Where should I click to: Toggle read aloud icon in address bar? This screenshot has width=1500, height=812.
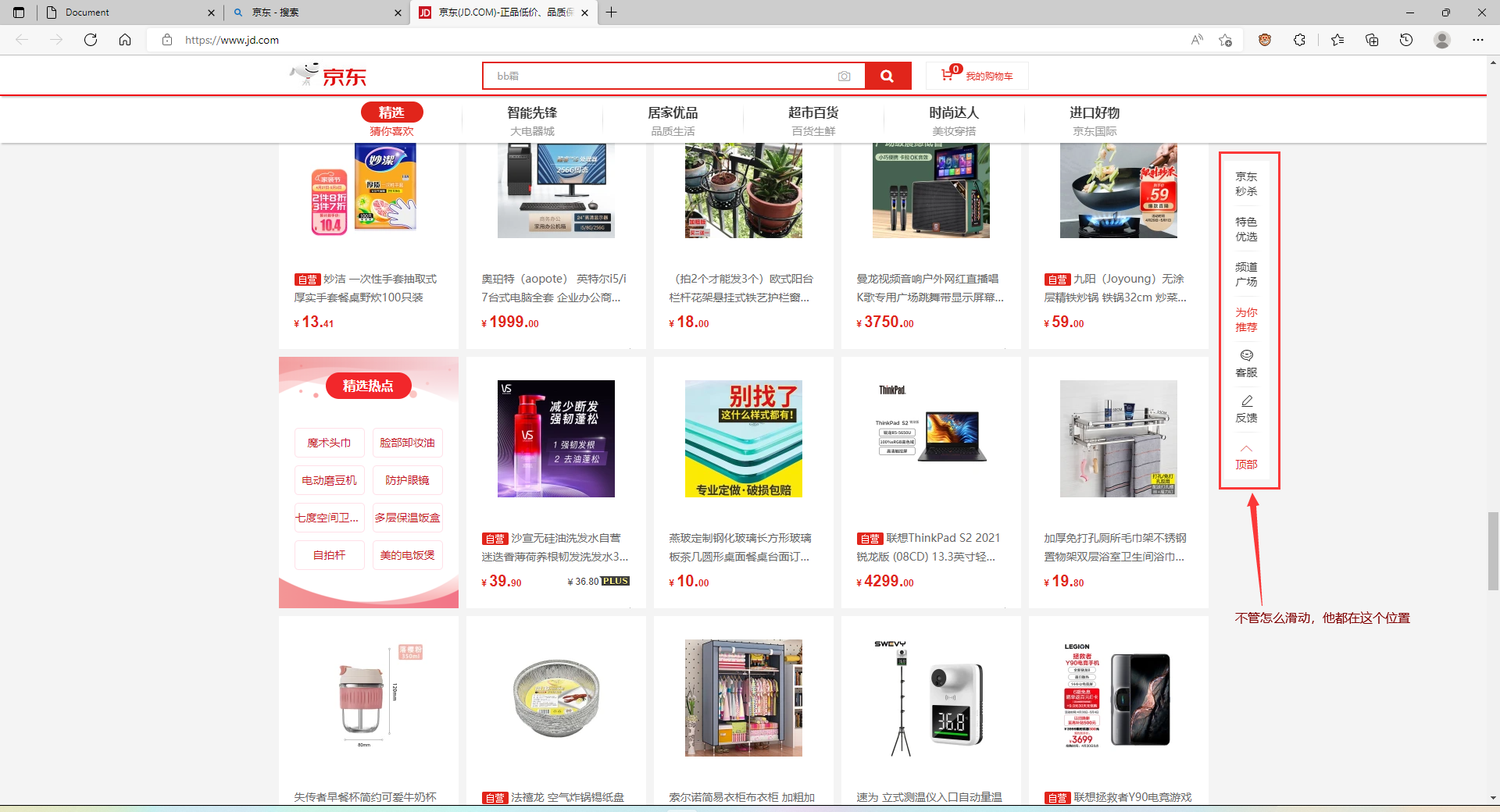coord(1196,40)
